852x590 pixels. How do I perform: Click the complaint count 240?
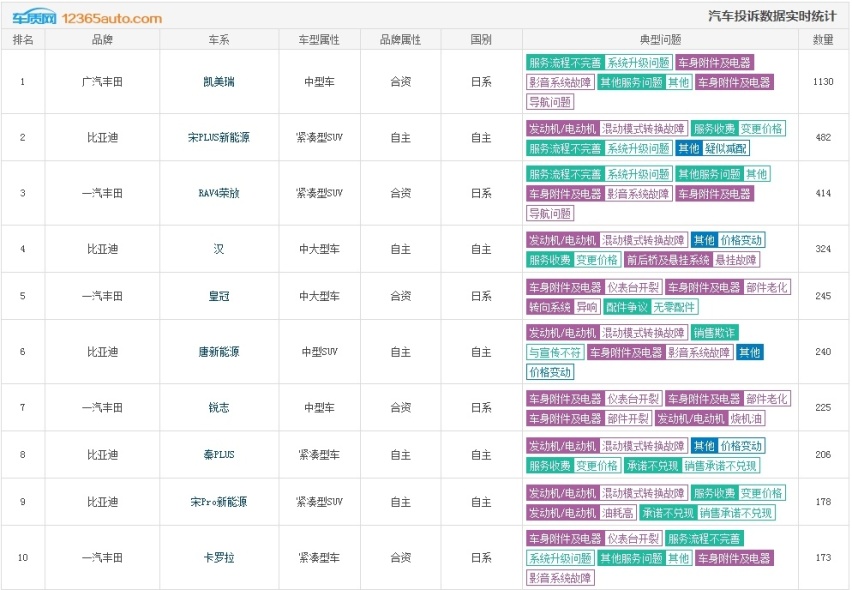tap(823, 352)
